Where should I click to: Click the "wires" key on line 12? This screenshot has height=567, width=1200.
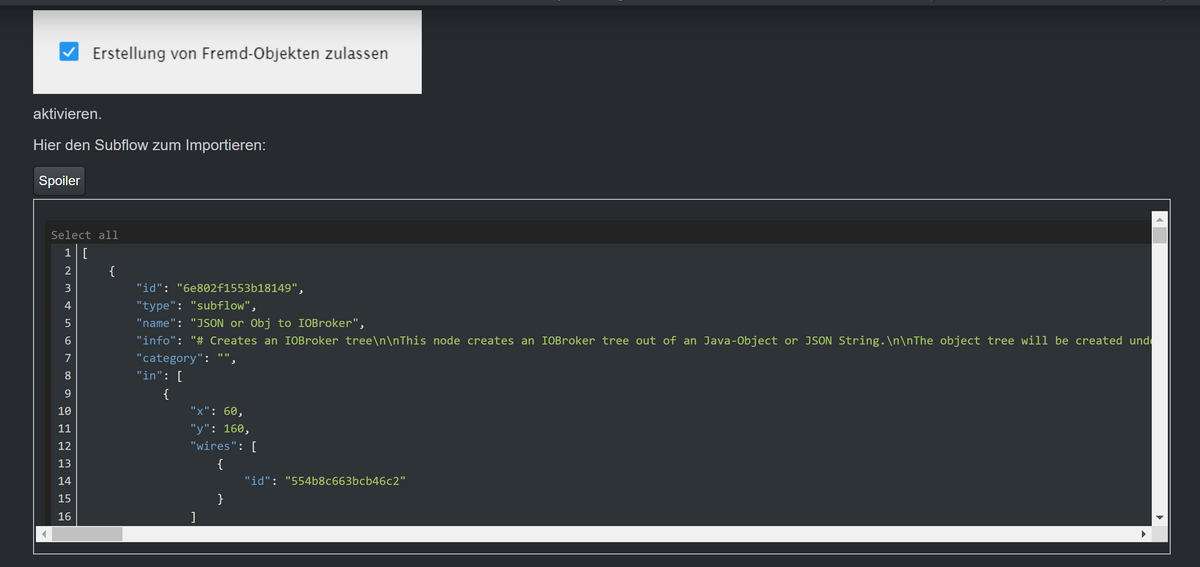[x=213, y=446]
